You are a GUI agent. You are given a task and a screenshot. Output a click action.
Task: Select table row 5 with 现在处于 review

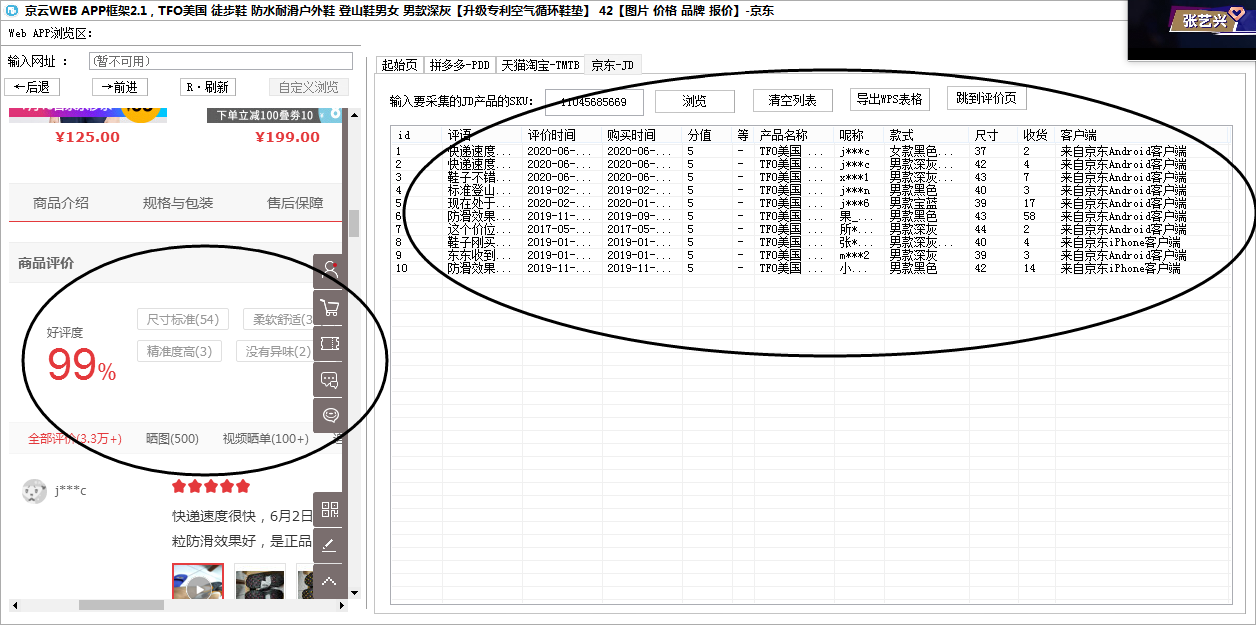coord(810,203)
